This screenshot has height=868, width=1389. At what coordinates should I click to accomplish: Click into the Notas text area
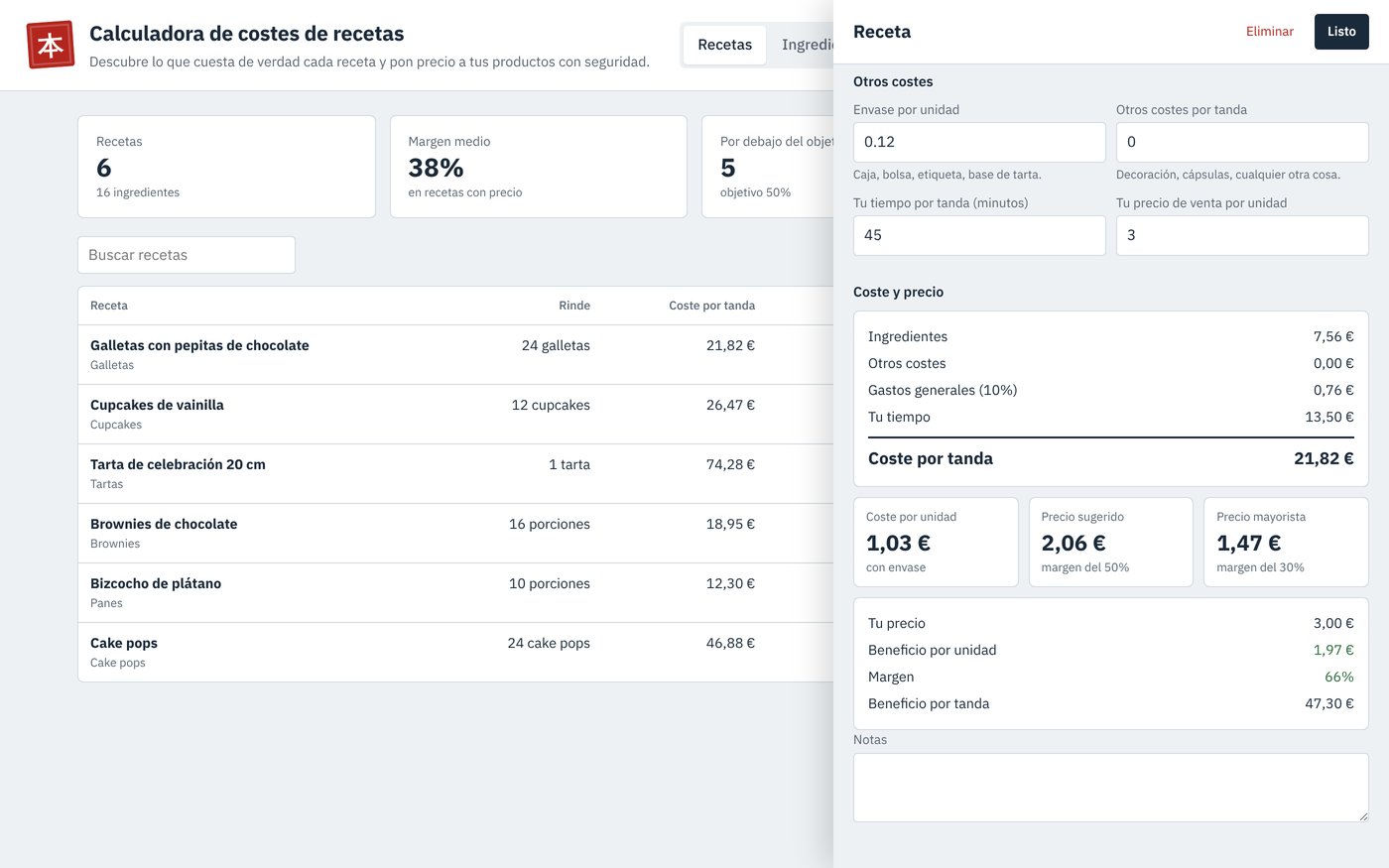(1111, 788)
